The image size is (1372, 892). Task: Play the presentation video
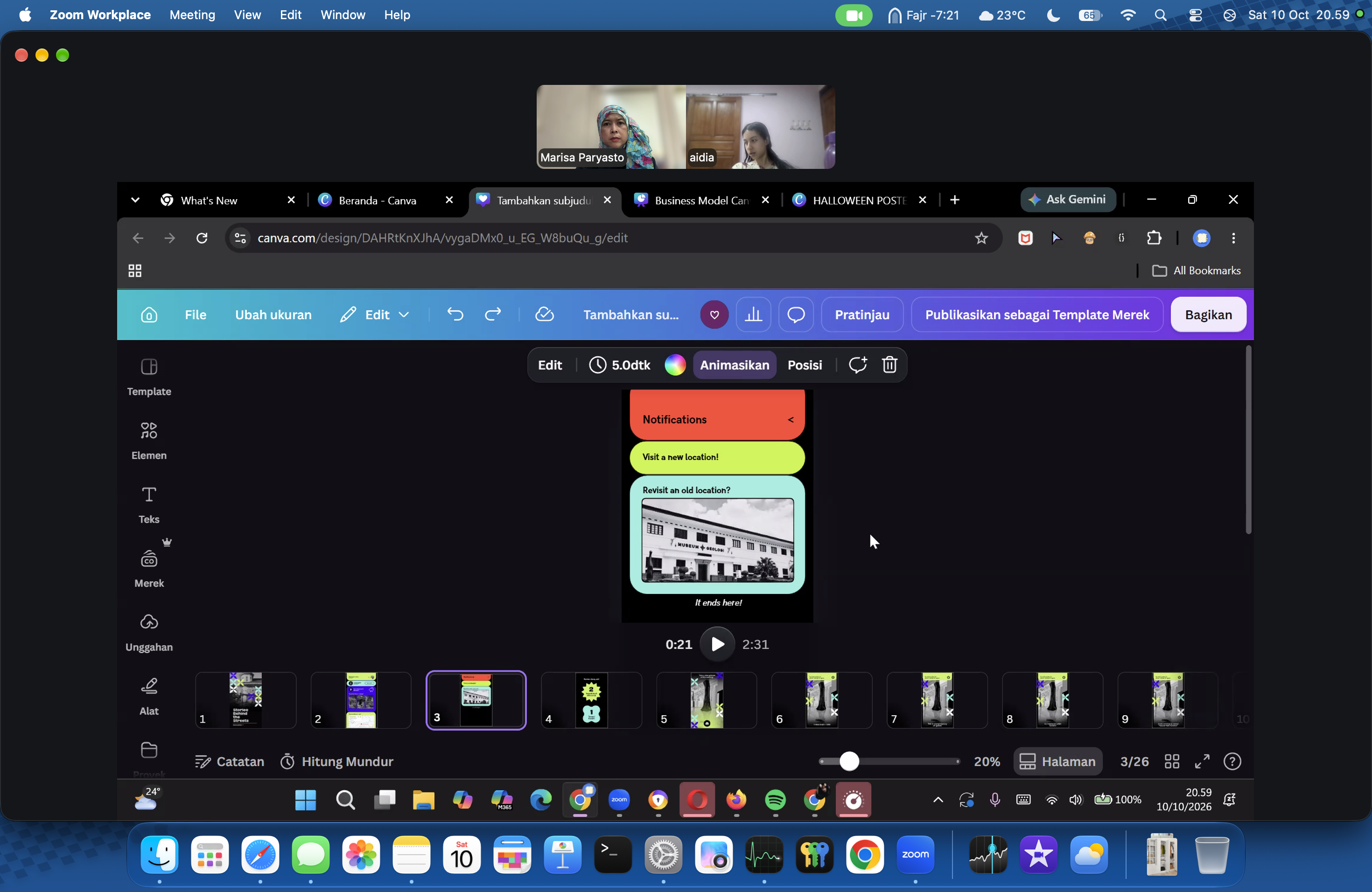(x=717, y=644)
